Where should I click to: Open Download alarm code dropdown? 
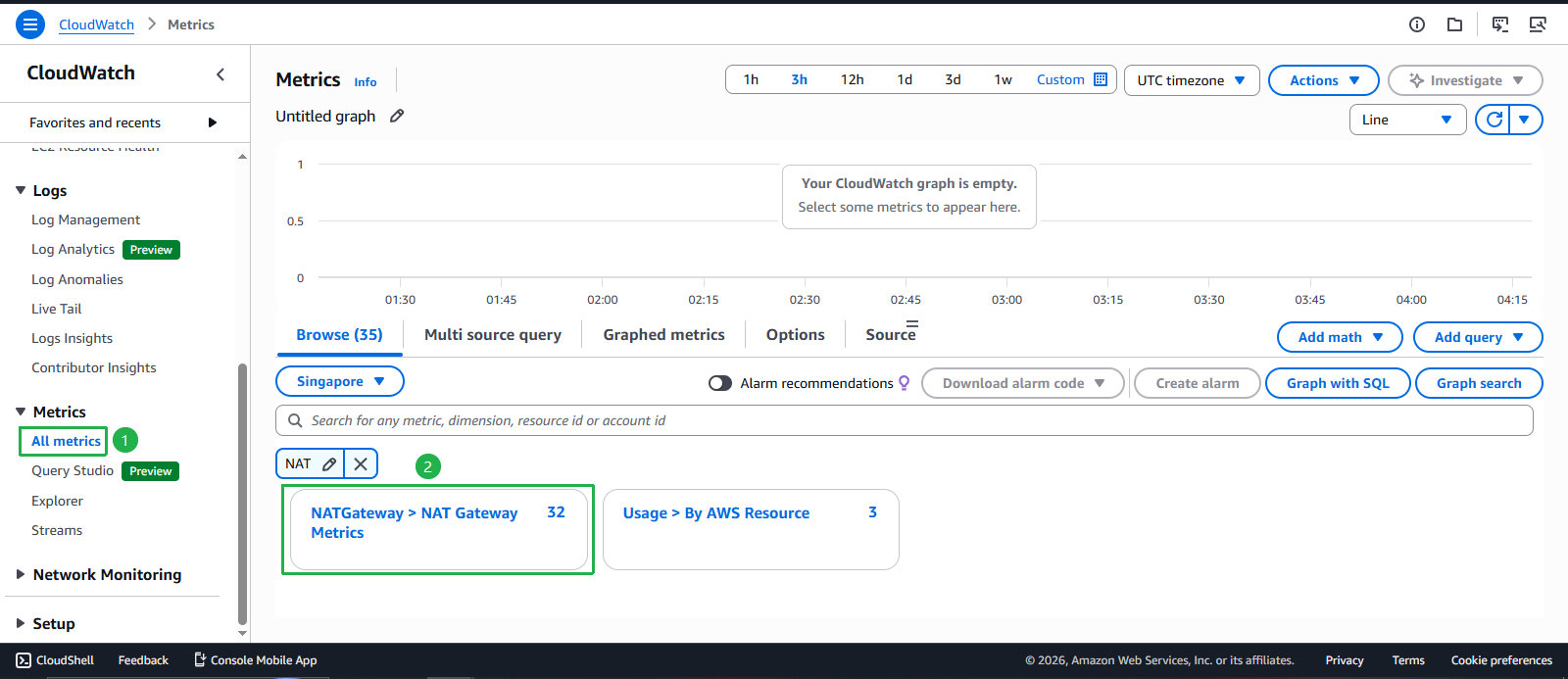1023,383
